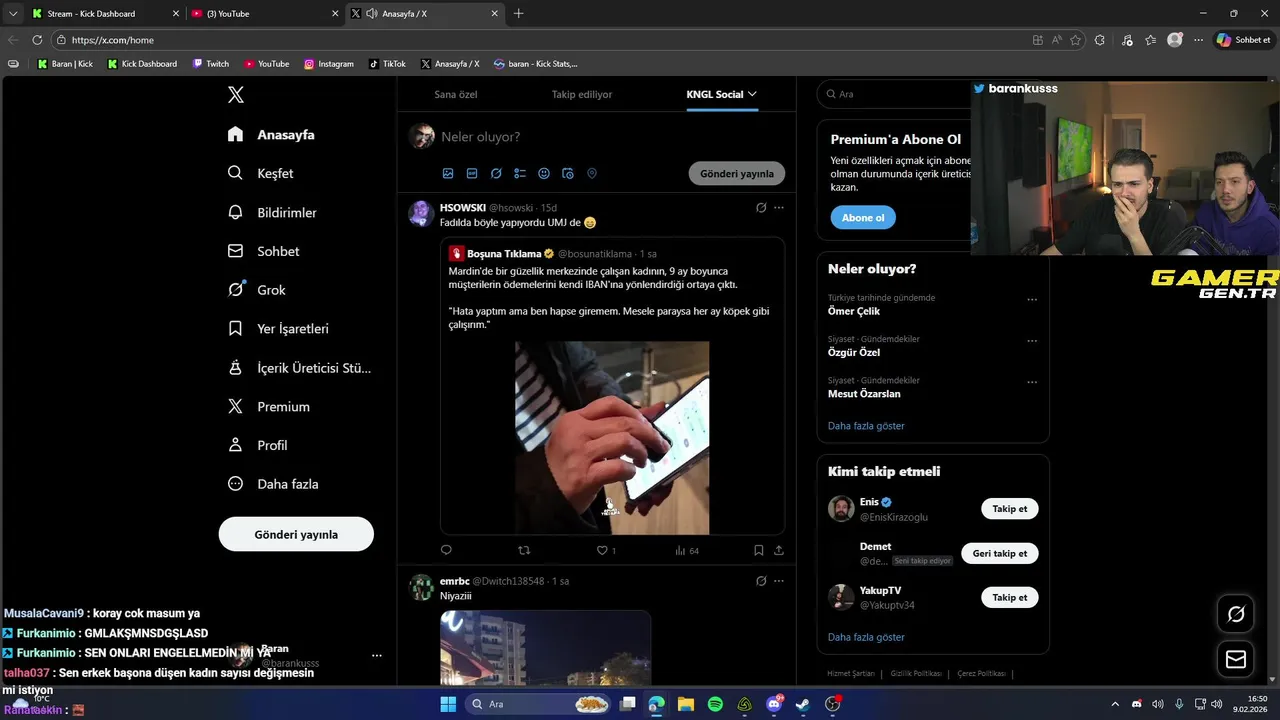
Task: Open Bildirimler notifications
Action: (272, 212)
